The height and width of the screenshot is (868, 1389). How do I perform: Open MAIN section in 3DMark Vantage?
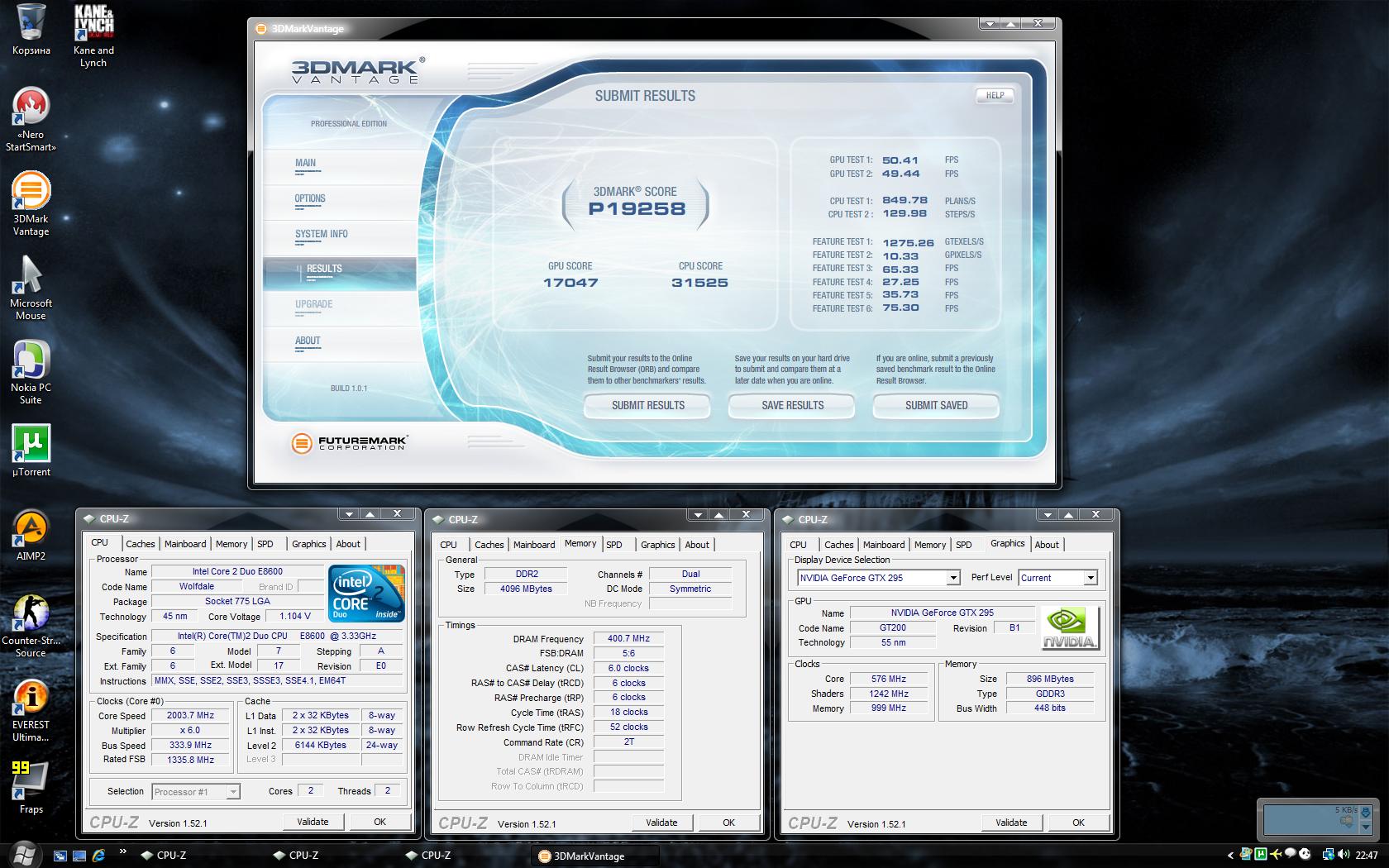tap(305, 163)
